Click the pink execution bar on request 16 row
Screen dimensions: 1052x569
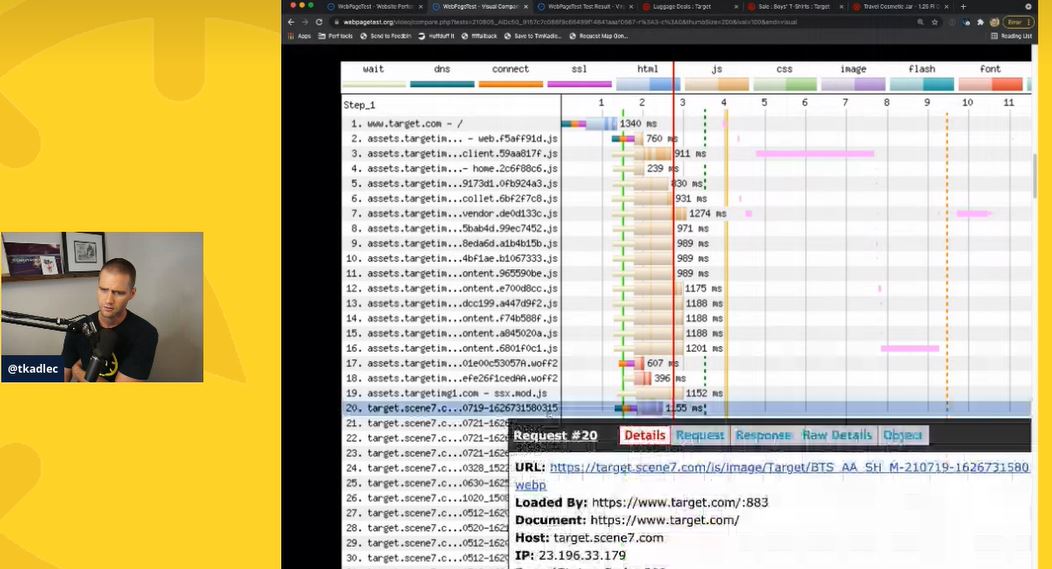[910, 348]
